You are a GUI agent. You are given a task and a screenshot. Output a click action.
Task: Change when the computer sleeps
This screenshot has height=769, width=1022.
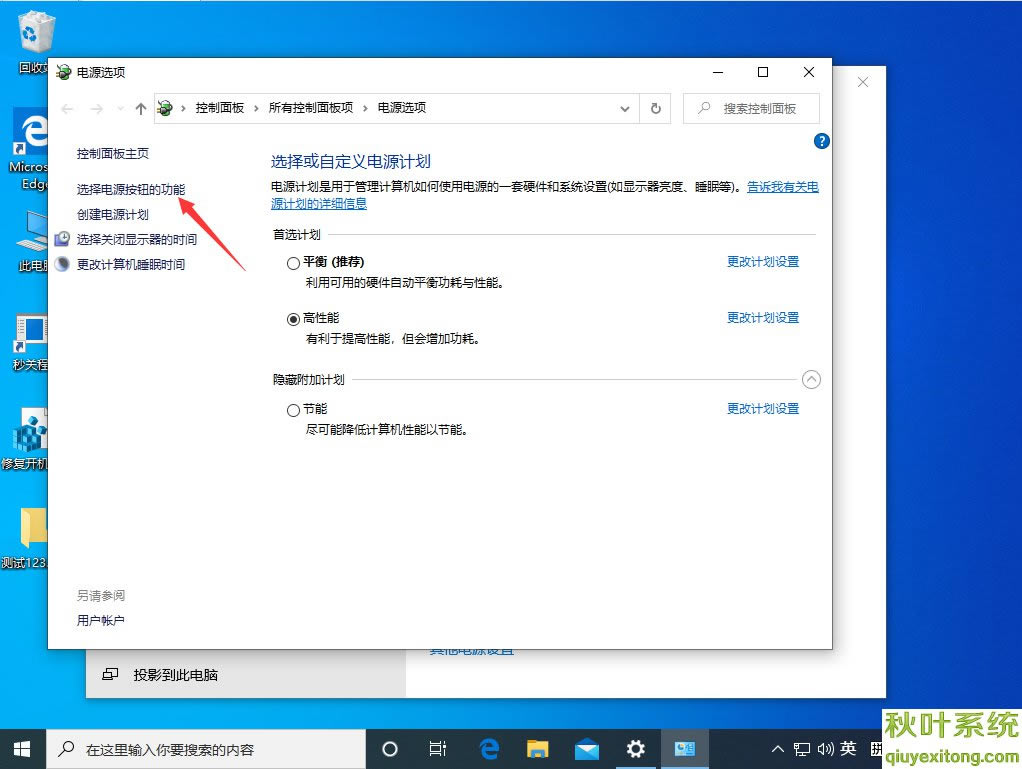(x=131, y=265)
